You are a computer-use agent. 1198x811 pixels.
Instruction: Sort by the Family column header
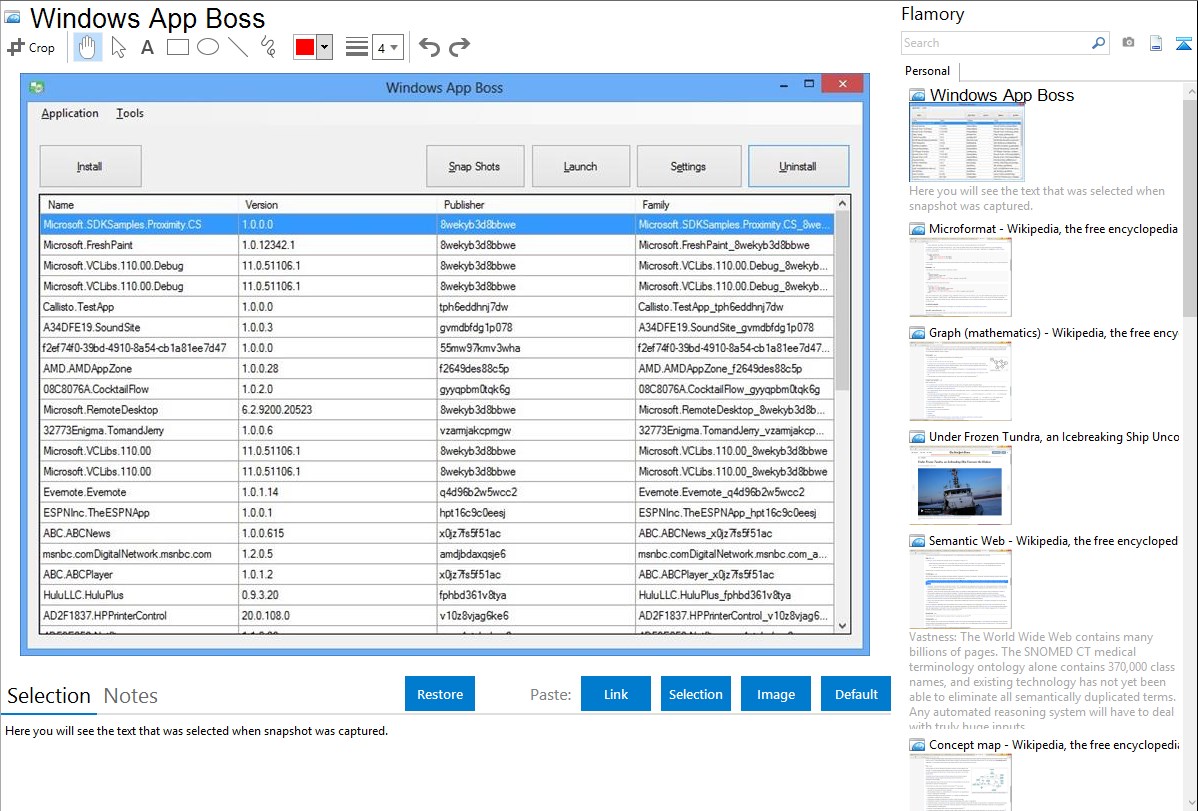[x=735, y=205]
